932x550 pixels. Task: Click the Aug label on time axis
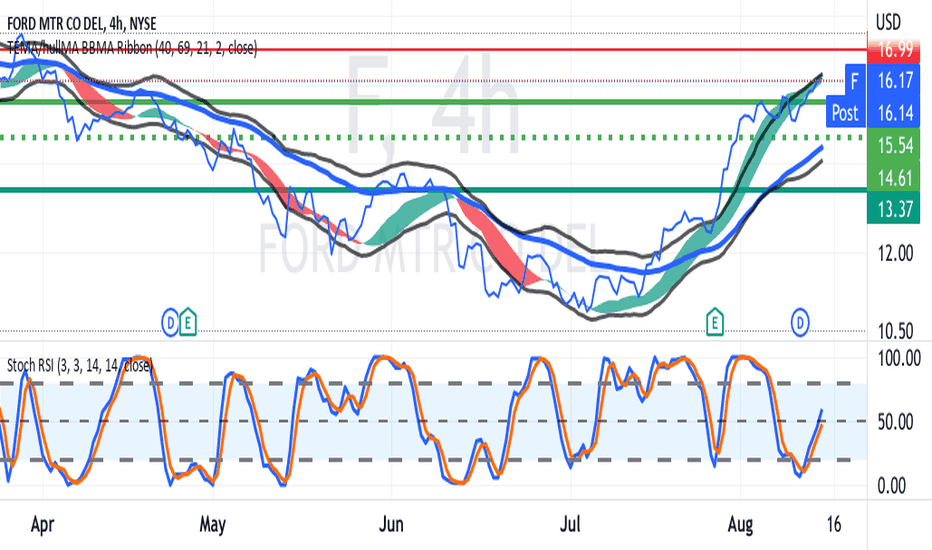click(x=741, y=525)
